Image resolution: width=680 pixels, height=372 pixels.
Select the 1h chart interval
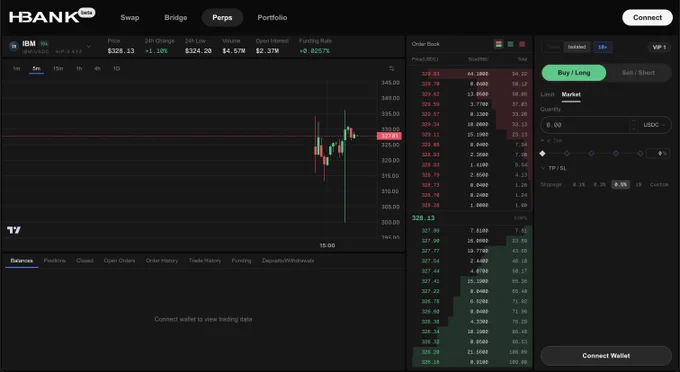(79, 69)
